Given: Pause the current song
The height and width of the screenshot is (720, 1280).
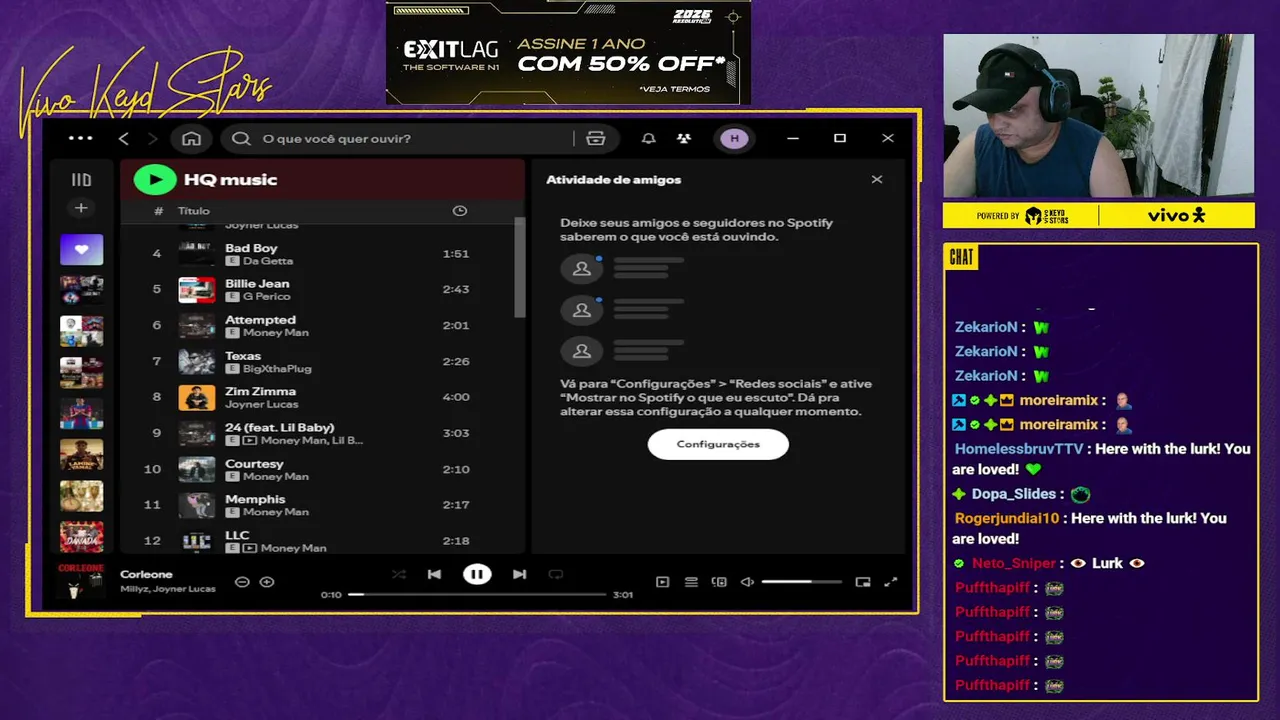Looking at the screenshot, I should (477, 574).
